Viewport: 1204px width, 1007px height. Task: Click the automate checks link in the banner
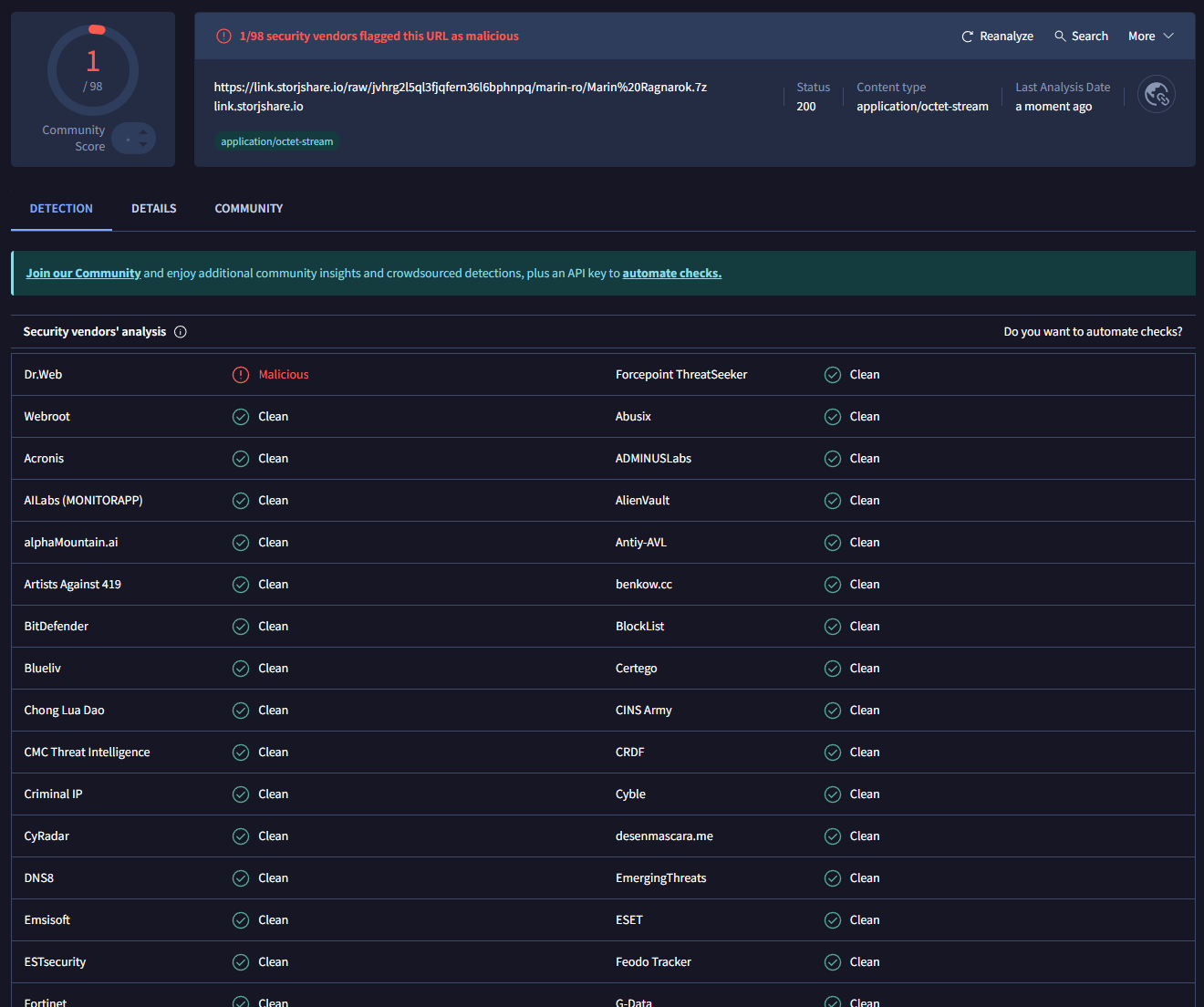pos(672,273)
